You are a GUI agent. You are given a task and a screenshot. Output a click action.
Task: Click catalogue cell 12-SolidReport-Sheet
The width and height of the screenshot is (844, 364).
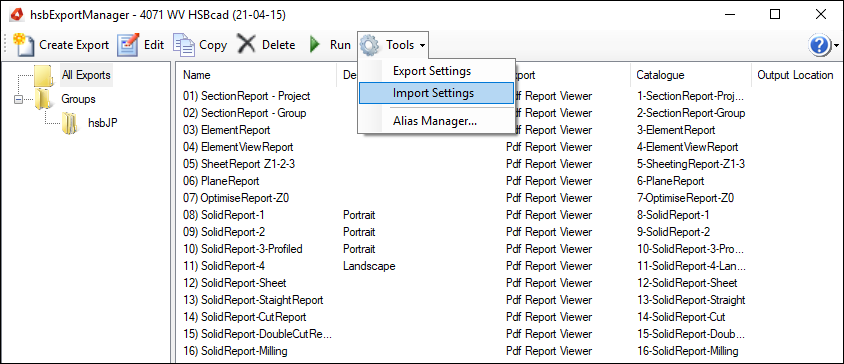687,283
